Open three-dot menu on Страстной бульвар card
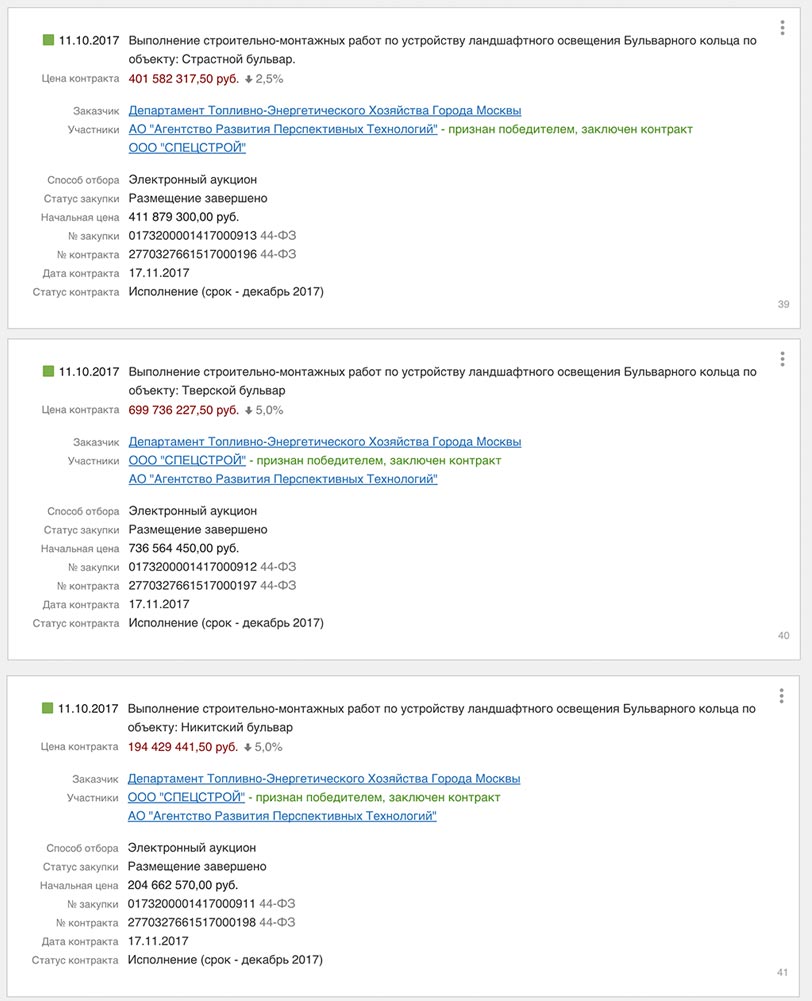 pyautogui.click(x=782, y=27)
